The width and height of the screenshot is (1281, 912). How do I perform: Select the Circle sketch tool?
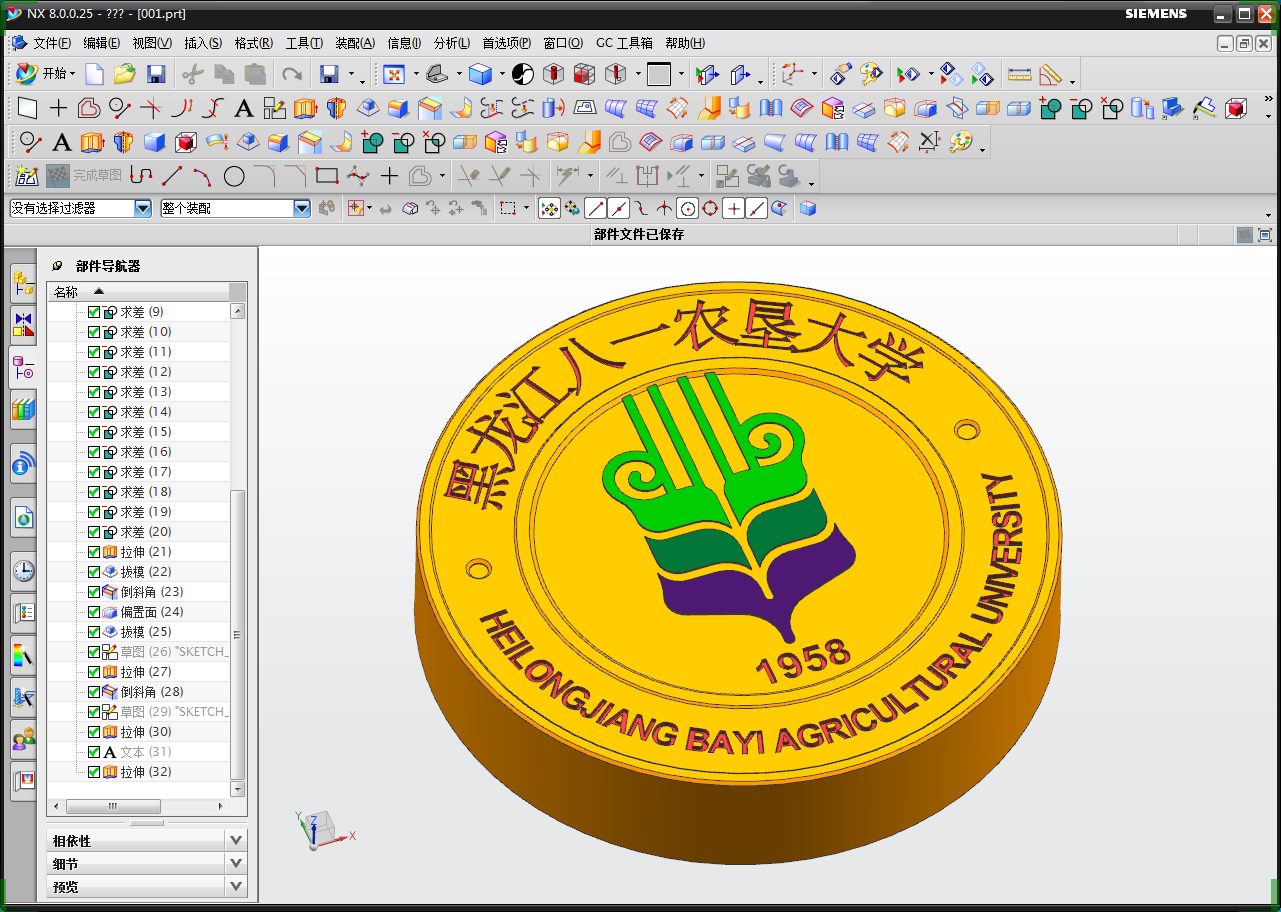[234, 177]
